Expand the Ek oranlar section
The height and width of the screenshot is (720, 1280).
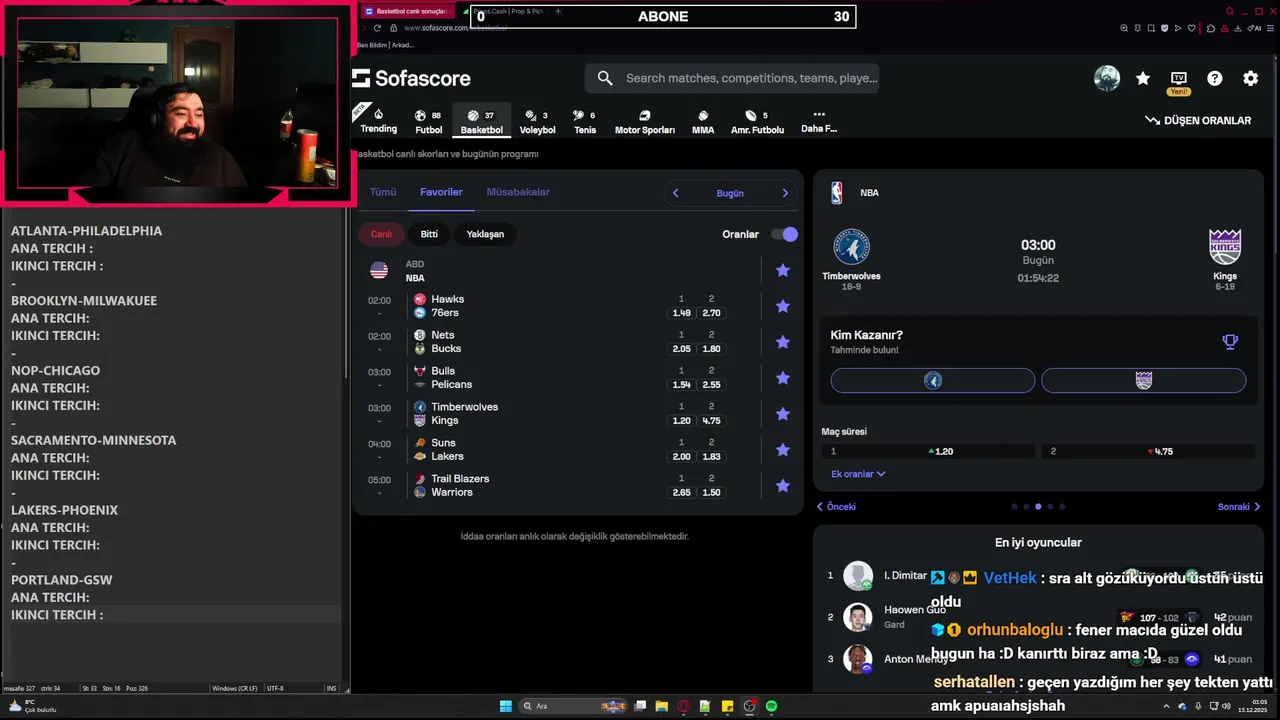pyautogui.click(x=858, y=474)
